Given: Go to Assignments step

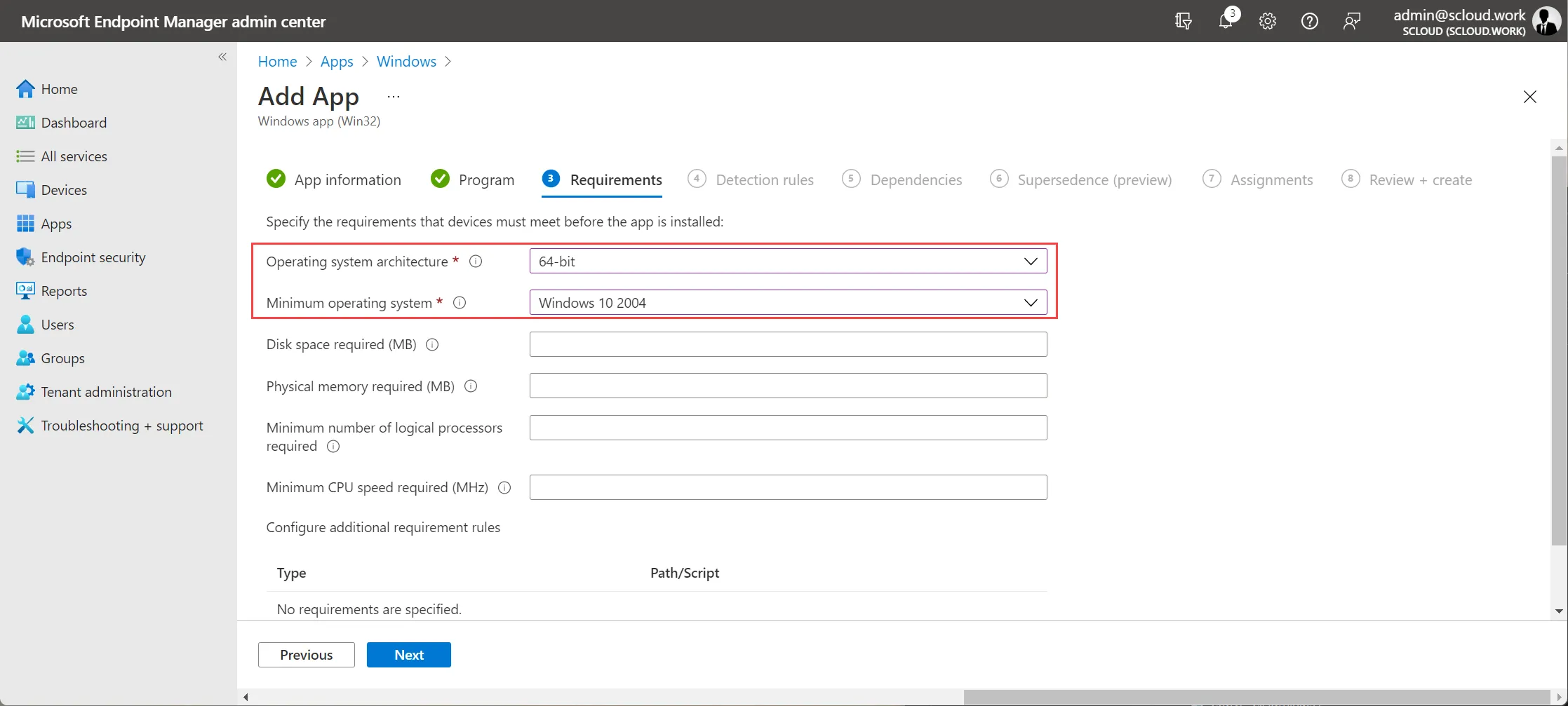Looking at the screenshot, I should click(x=1258, y=180).
